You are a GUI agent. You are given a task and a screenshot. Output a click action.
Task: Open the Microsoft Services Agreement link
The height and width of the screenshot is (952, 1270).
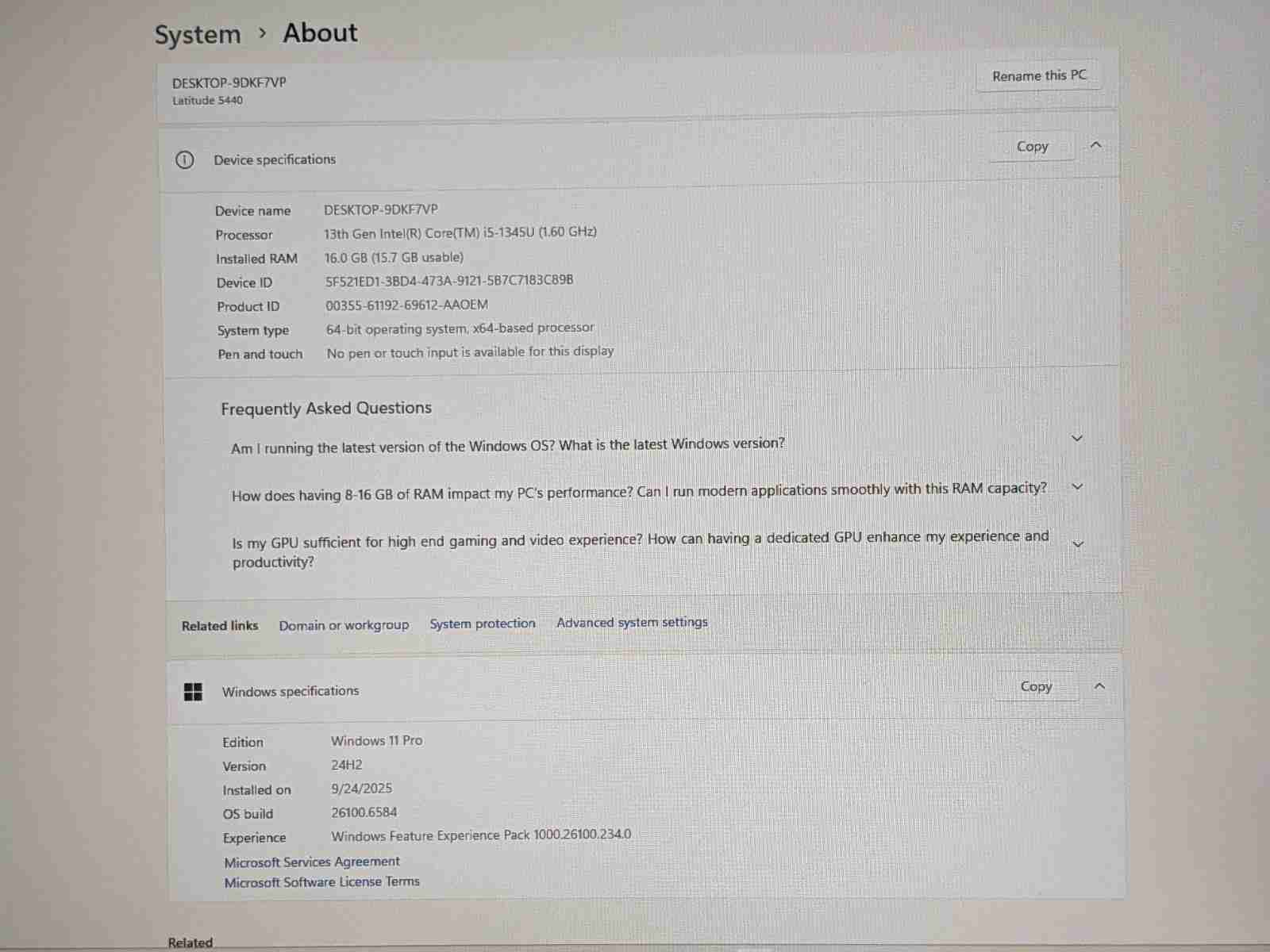point(312,862)
